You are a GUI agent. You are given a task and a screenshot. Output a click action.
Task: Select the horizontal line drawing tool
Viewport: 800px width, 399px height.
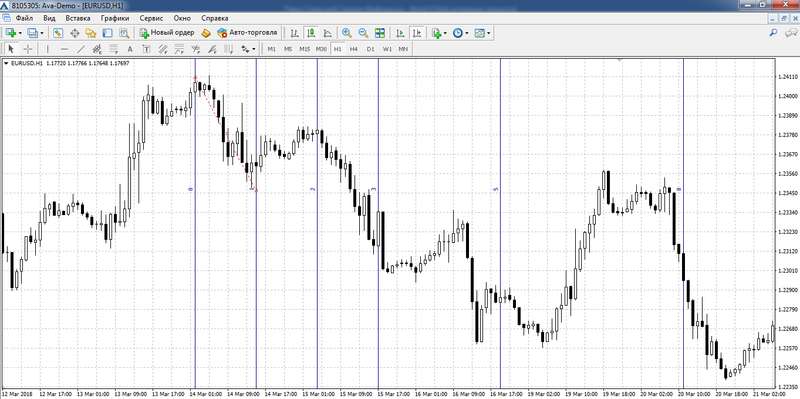coord(64,49)
